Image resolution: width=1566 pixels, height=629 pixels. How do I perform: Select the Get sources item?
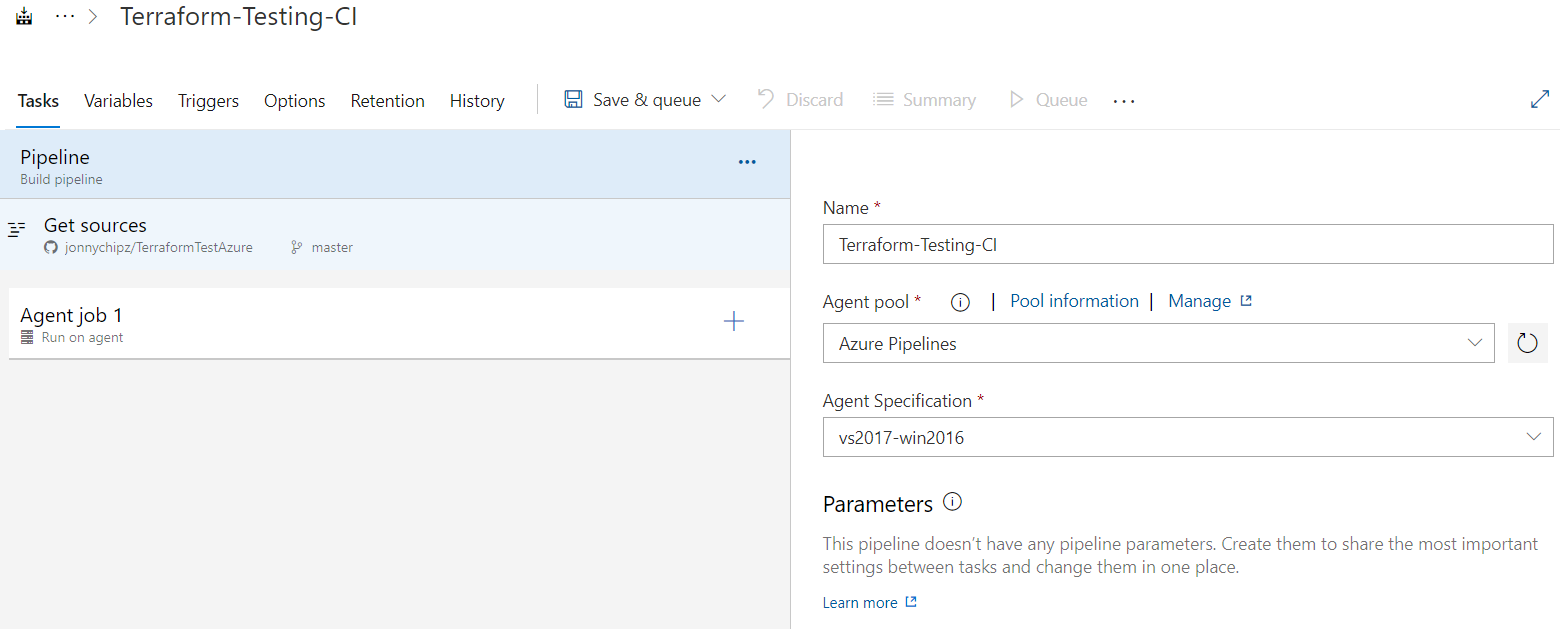point(95,226)
